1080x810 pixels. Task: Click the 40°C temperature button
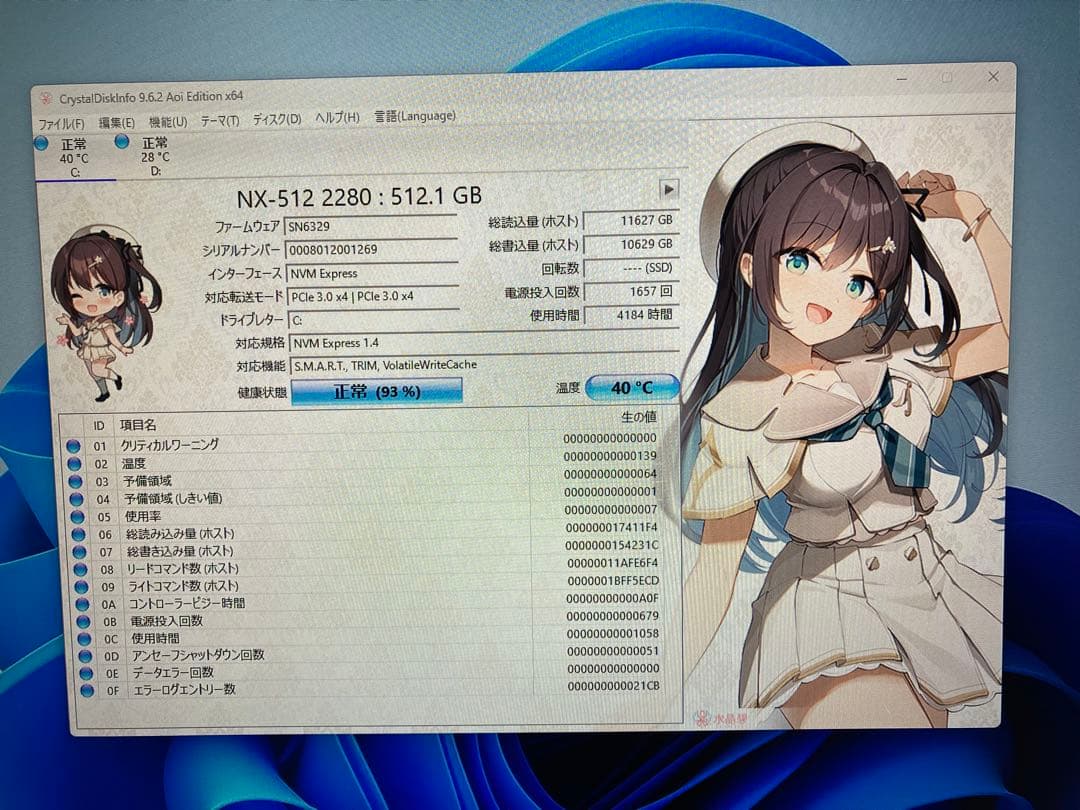coord(633,387)
